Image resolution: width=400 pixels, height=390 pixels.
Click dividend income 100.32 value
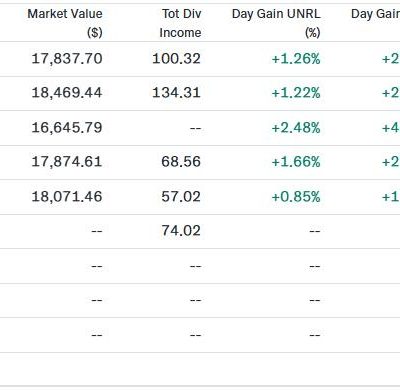click(x=176, y=59)
